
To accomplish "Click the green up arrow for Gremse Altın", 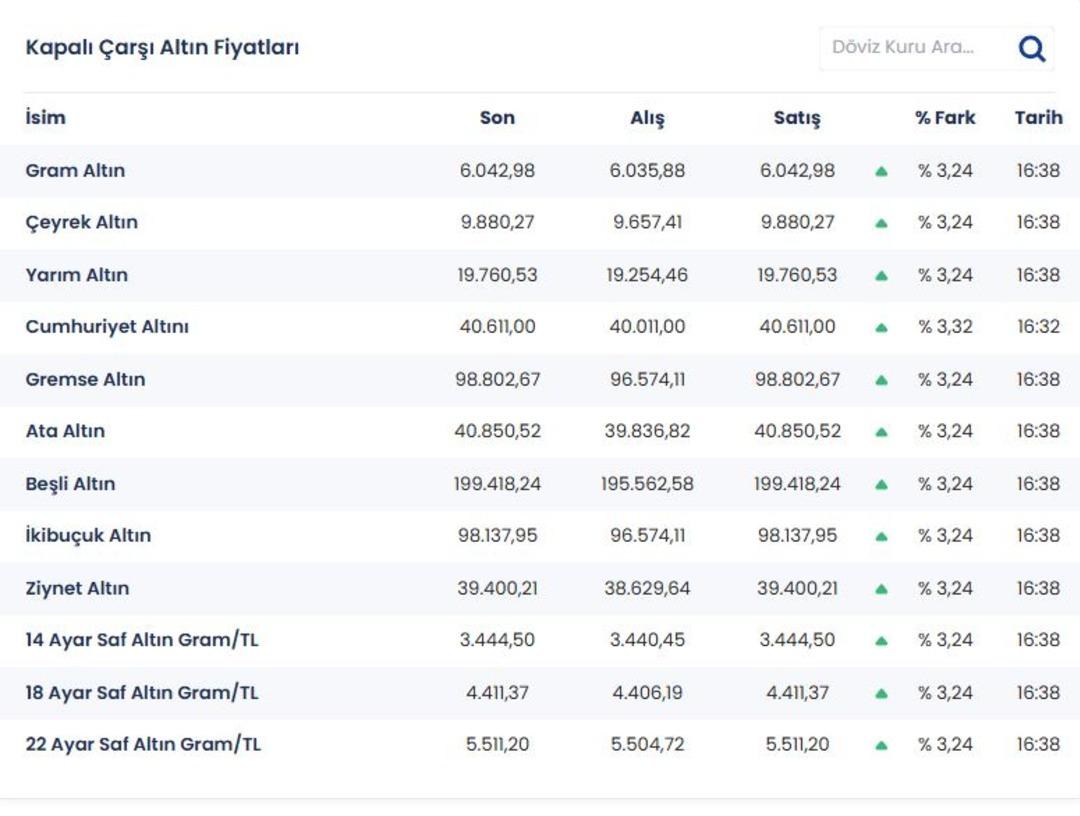I will pyautogui.click(x=881, y=380).
